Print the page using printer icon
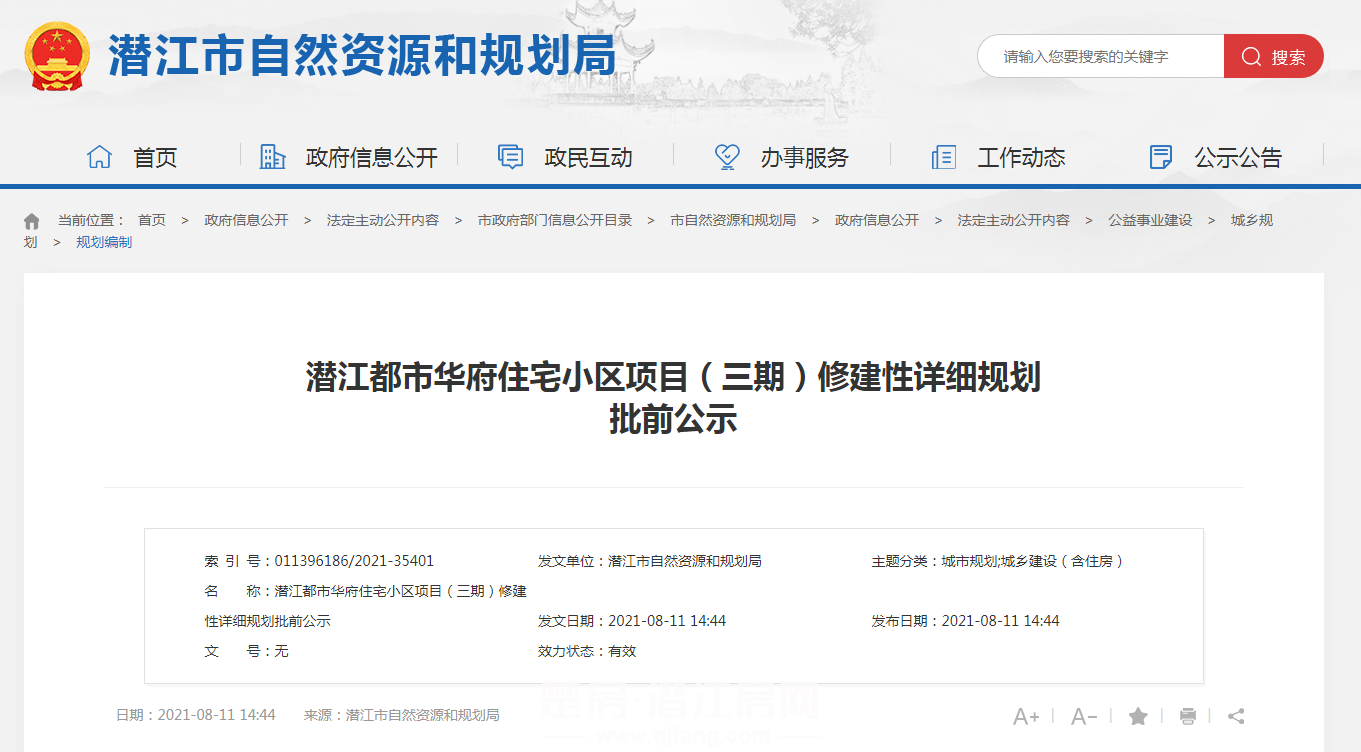The width and height of the screenshot is (1361, 752). pyautogui.click(x=1188, y=716)
